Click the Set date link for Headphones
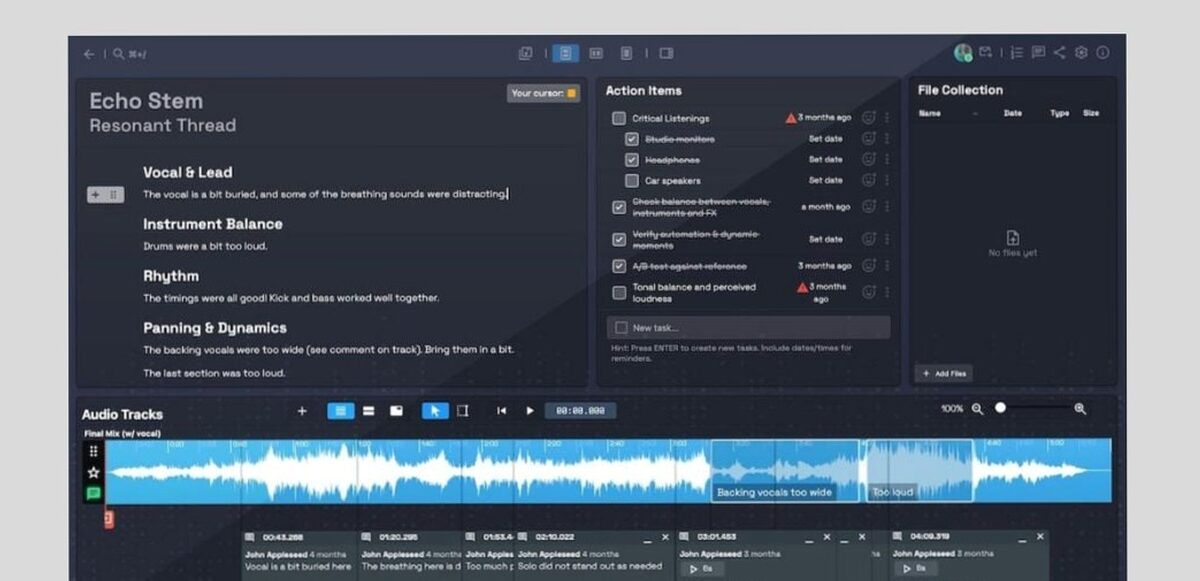 (826, 159)
